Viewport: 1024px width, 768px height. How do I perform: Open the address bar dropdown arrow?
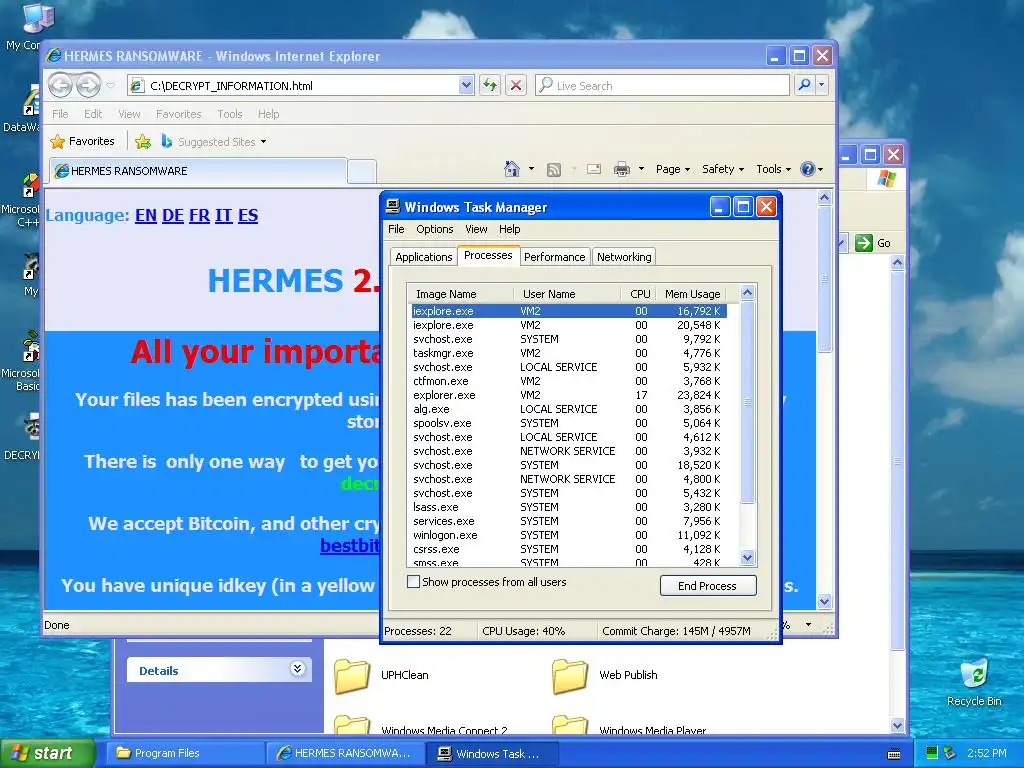[466, 85]
